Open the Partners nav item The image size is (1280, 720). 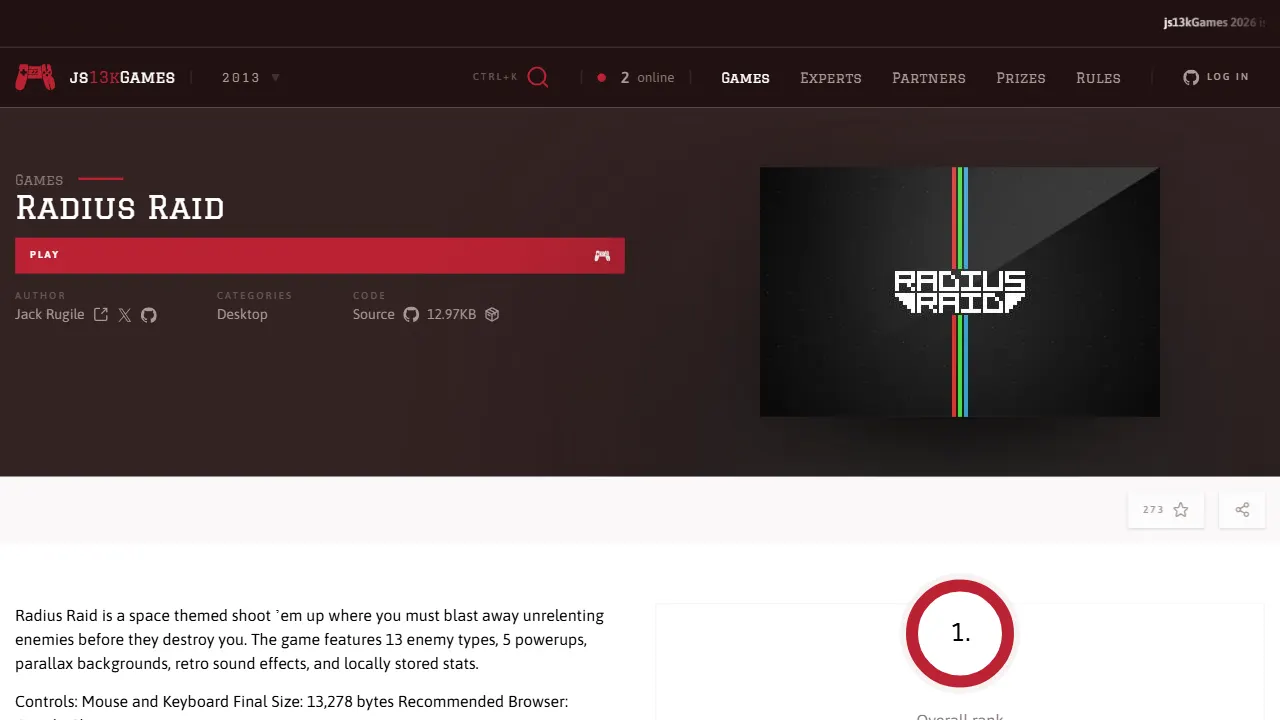929,78
